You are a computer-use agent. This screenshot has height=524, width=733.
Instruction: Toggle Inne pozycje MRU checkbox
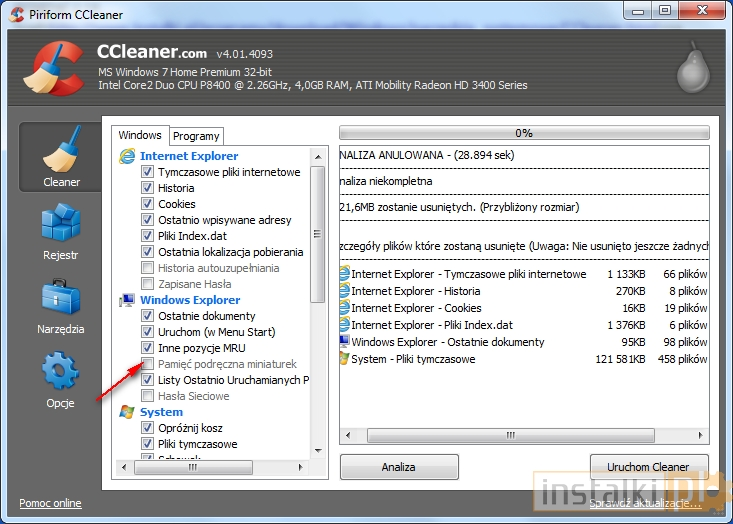pos(147,347)
